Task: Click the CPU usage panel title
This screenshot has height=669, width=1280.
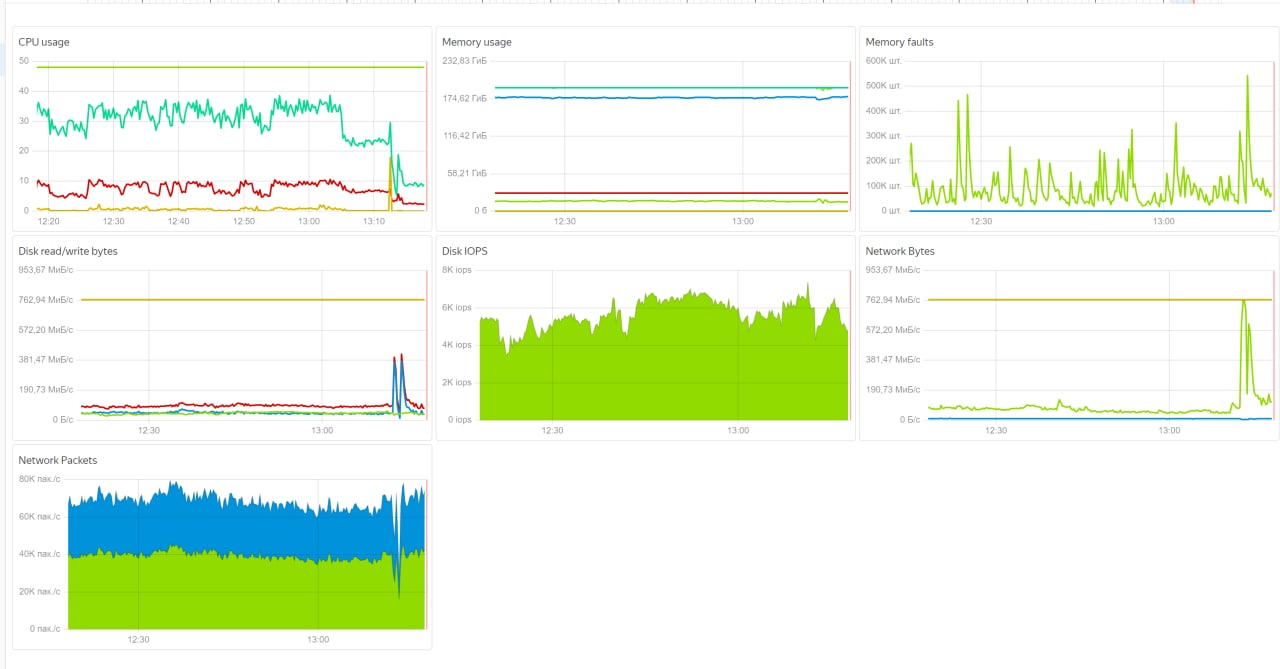Action: tap(44, 42)
